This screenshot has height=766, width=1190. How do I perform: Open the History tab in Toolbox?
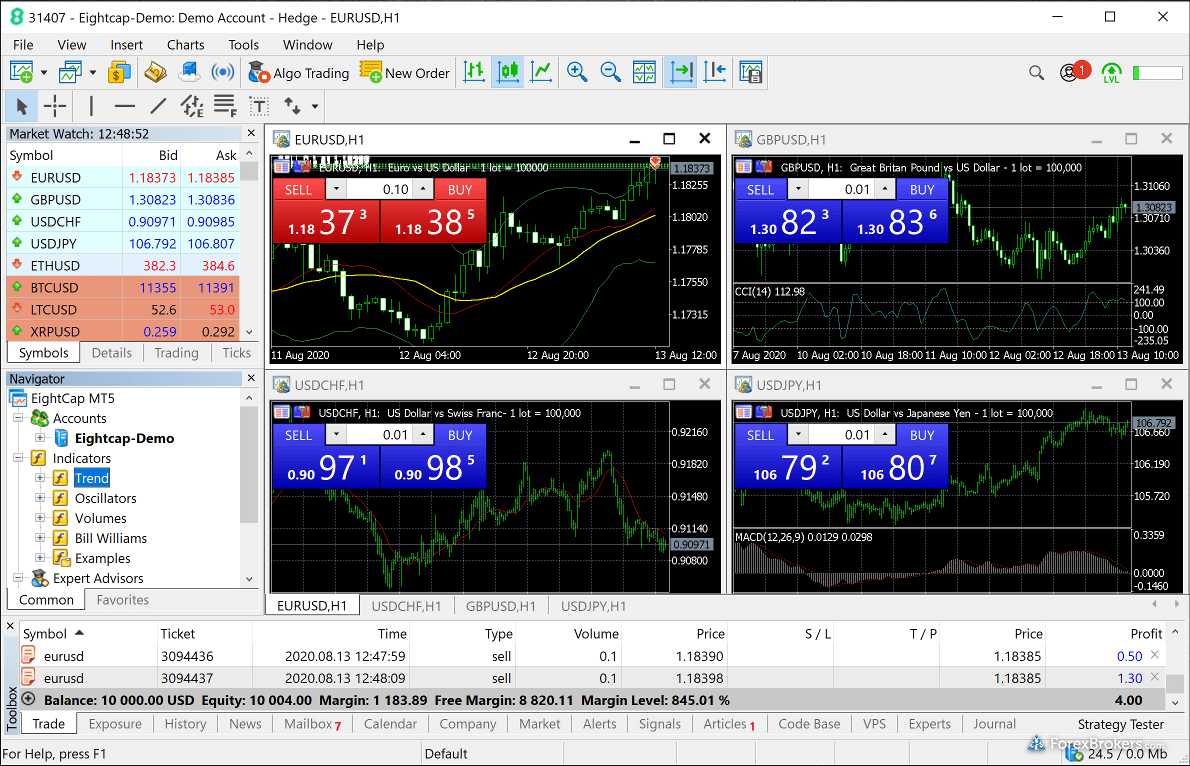coord(185,724)
